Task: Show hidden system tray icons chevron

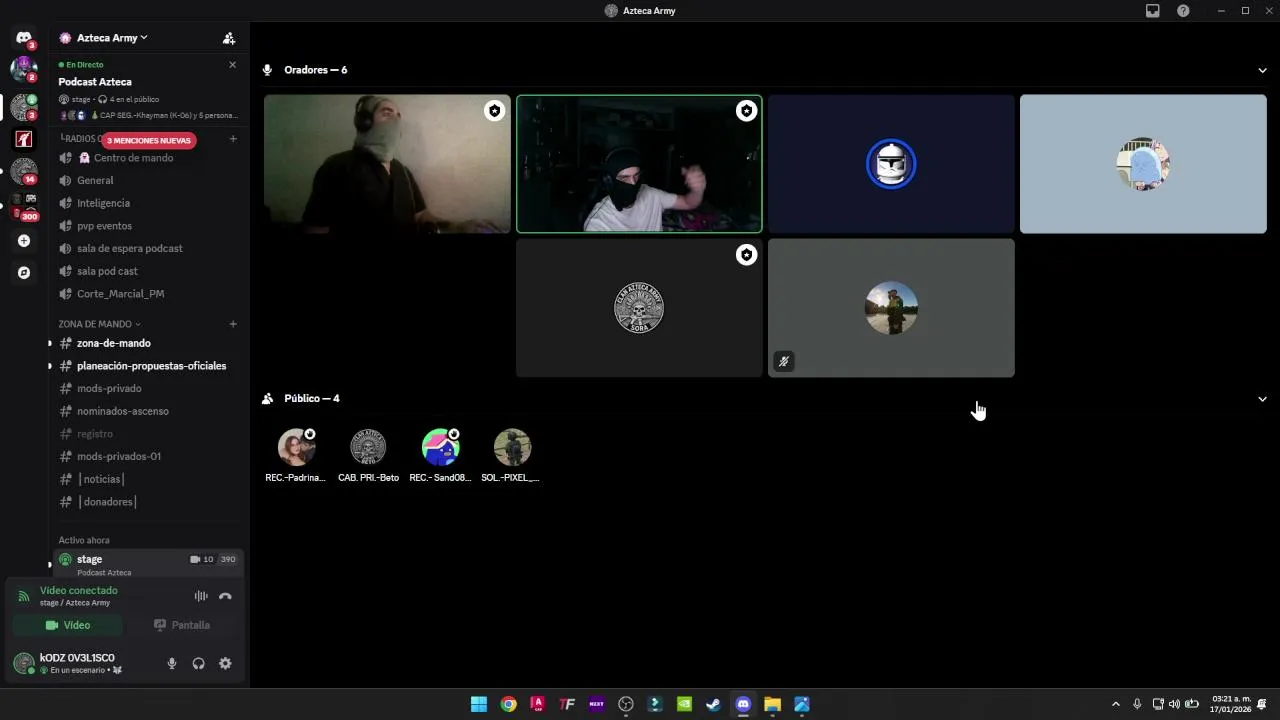Action: point(1116,704)
